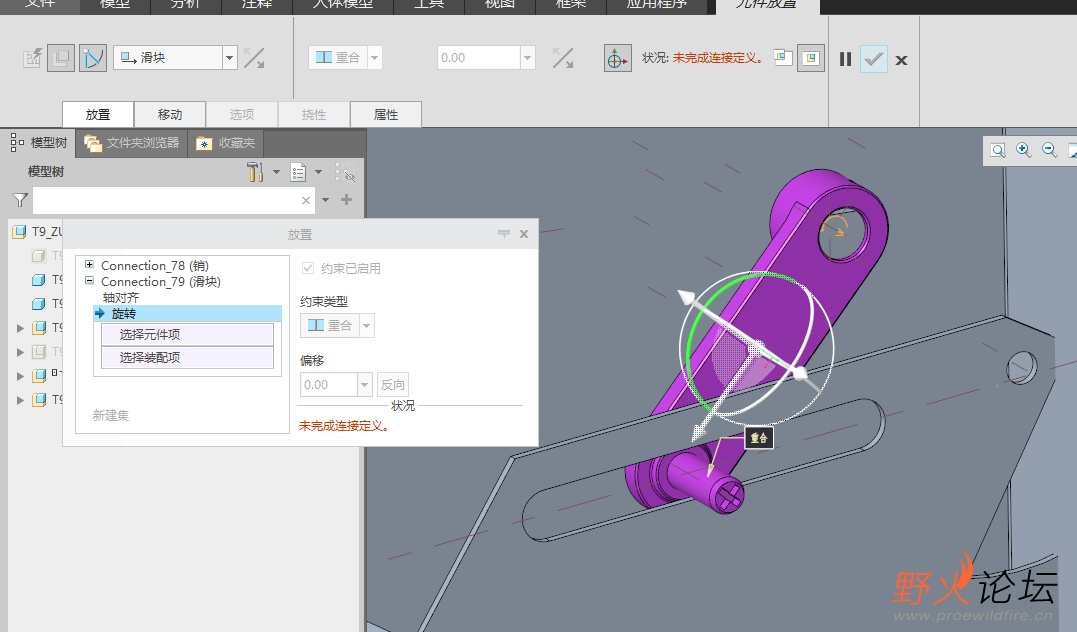The width and height of the screenshot is (1077, 632).
Task: Switch to the 属性 tab
Action: [386, 115]
